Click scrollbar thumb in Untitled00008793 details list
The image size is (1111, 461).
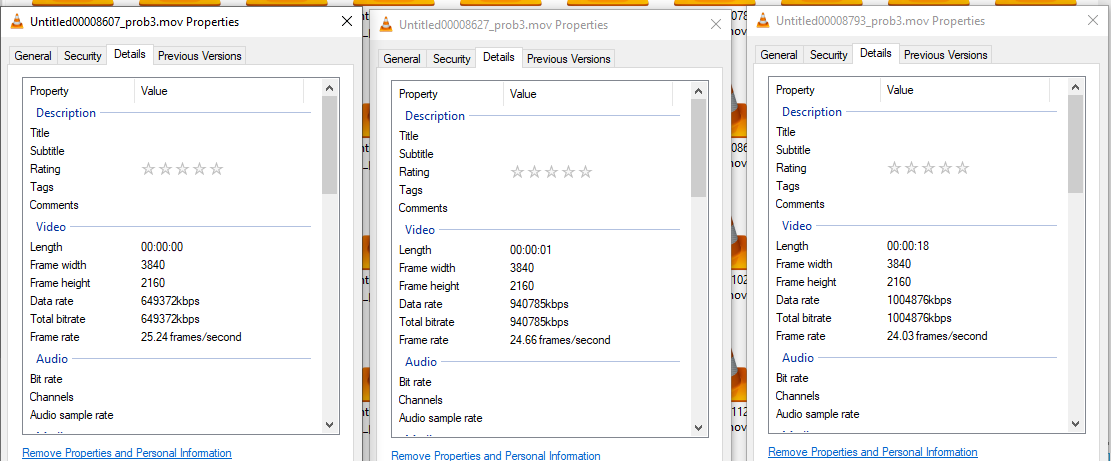pos(1076,144)
